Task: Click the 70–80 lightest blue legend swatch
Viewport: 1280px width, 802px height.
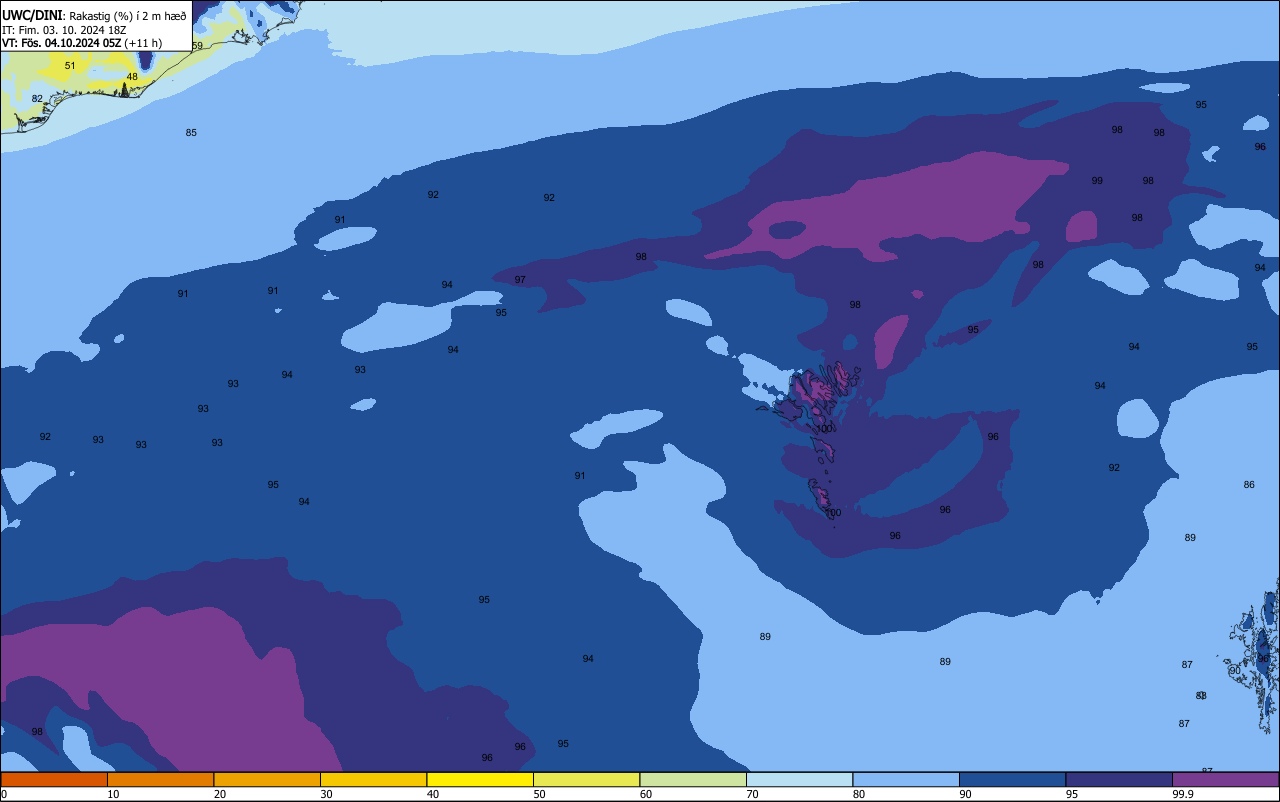Action: tap(799, 779)
